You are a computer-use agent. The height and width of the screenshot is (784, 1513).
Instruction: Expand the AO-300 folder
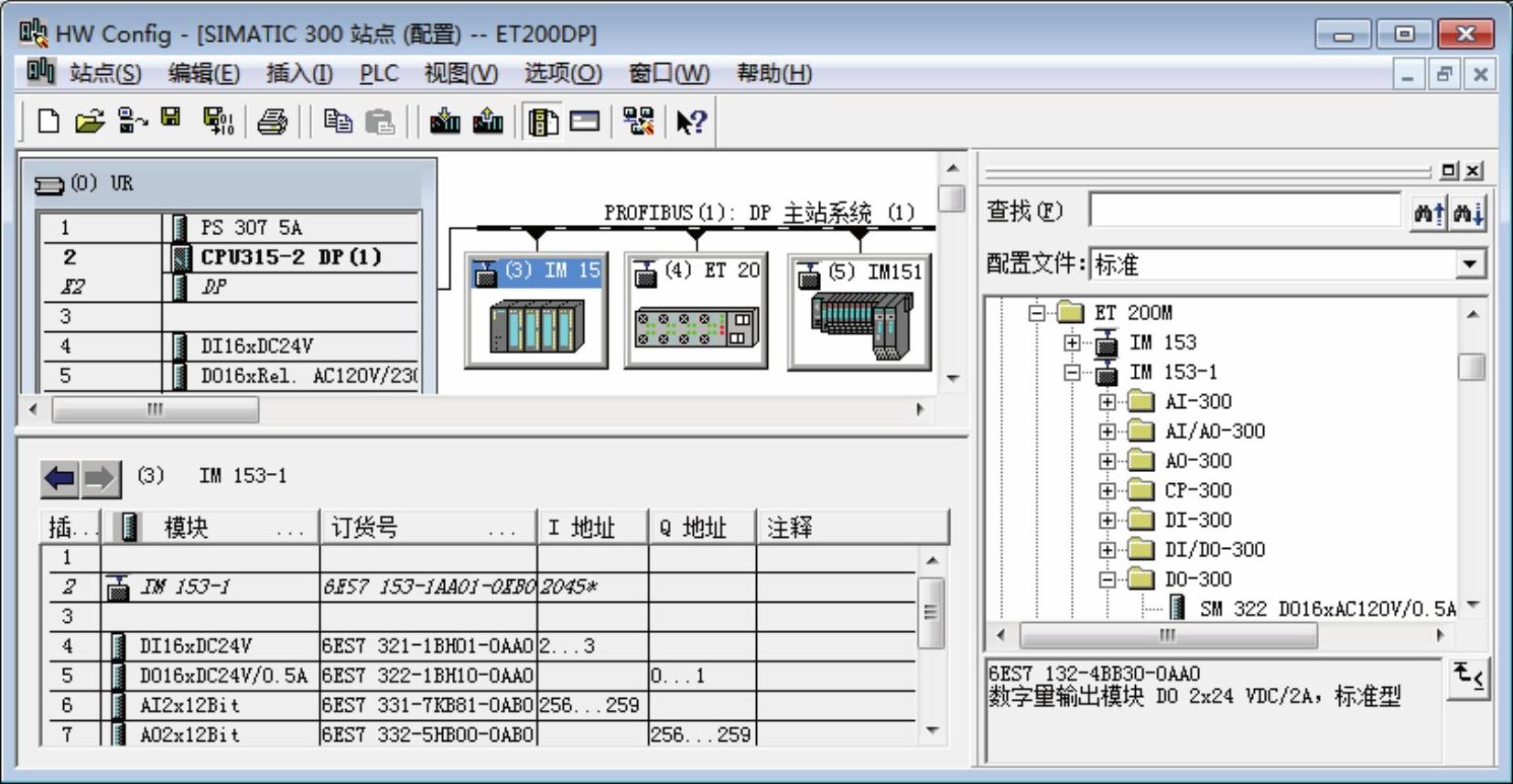[1108, 461]
